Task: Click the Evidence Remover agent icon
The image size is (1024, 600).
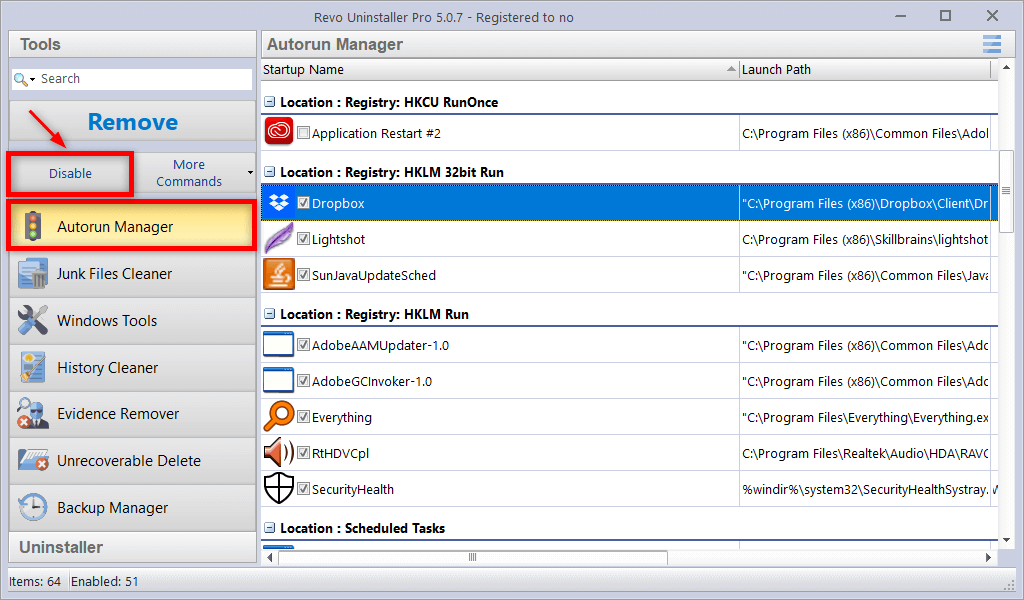Action: pyautogui.click(x=33, y=414)
